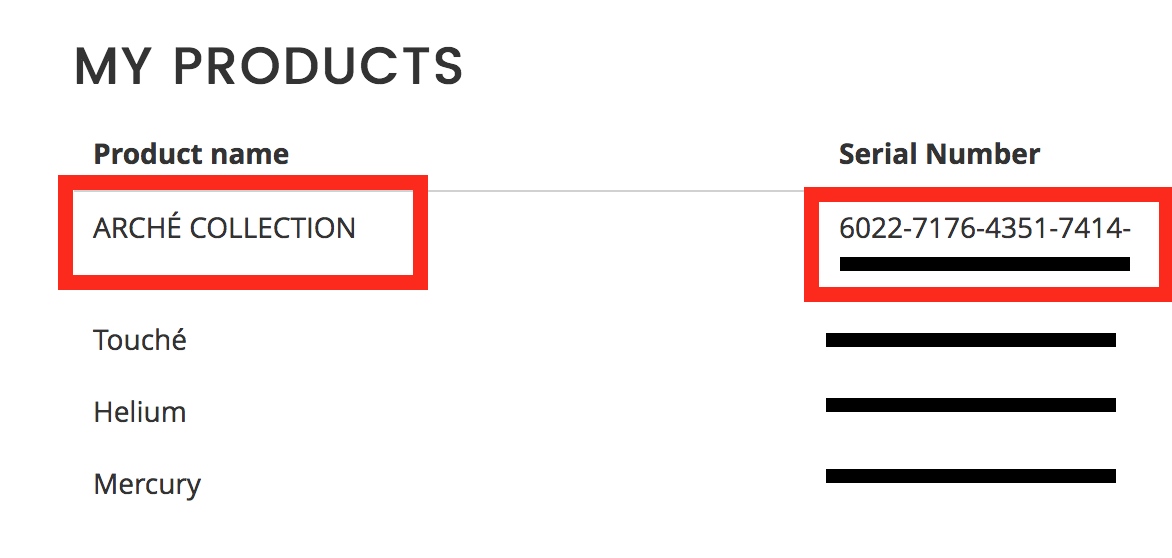The image size is (1172, 558).
Task: Select the ARCHÉ COLLECTION product entry
Action: pos(224,228)
